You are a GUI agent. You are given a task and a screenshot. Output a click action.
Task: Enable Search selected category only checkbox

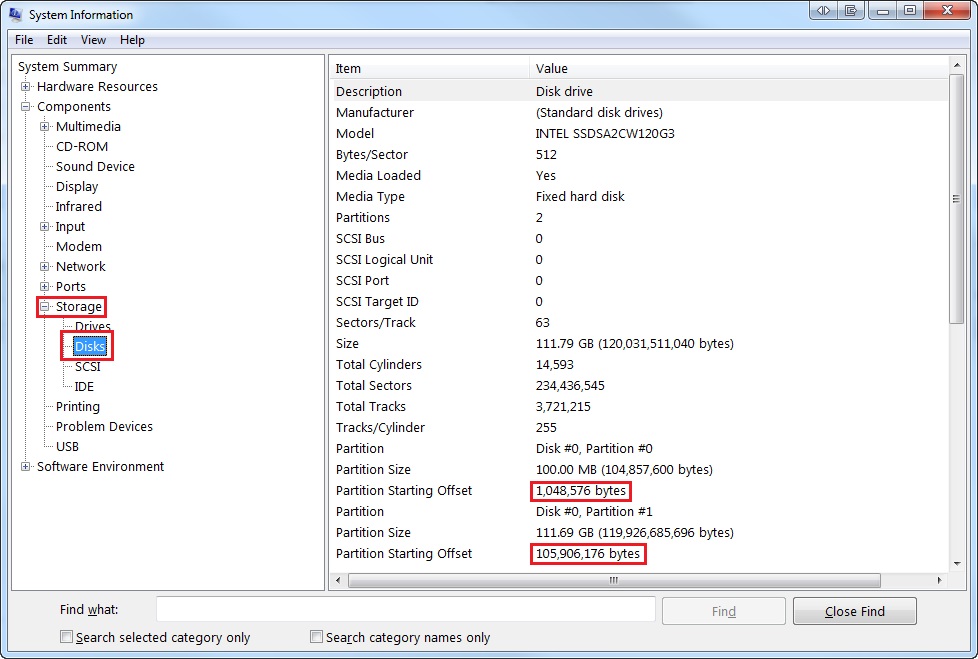click(66, 637)
